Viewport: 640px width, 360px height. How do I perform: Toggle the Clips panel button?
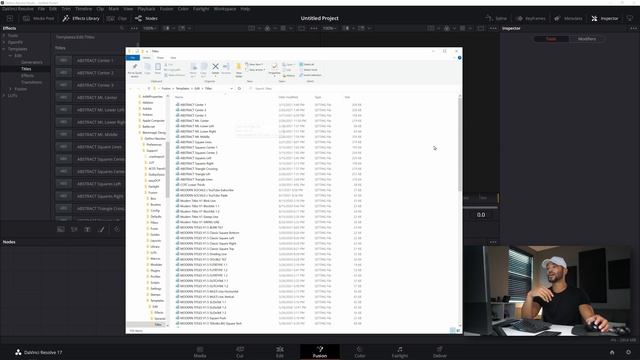[117, 18]
